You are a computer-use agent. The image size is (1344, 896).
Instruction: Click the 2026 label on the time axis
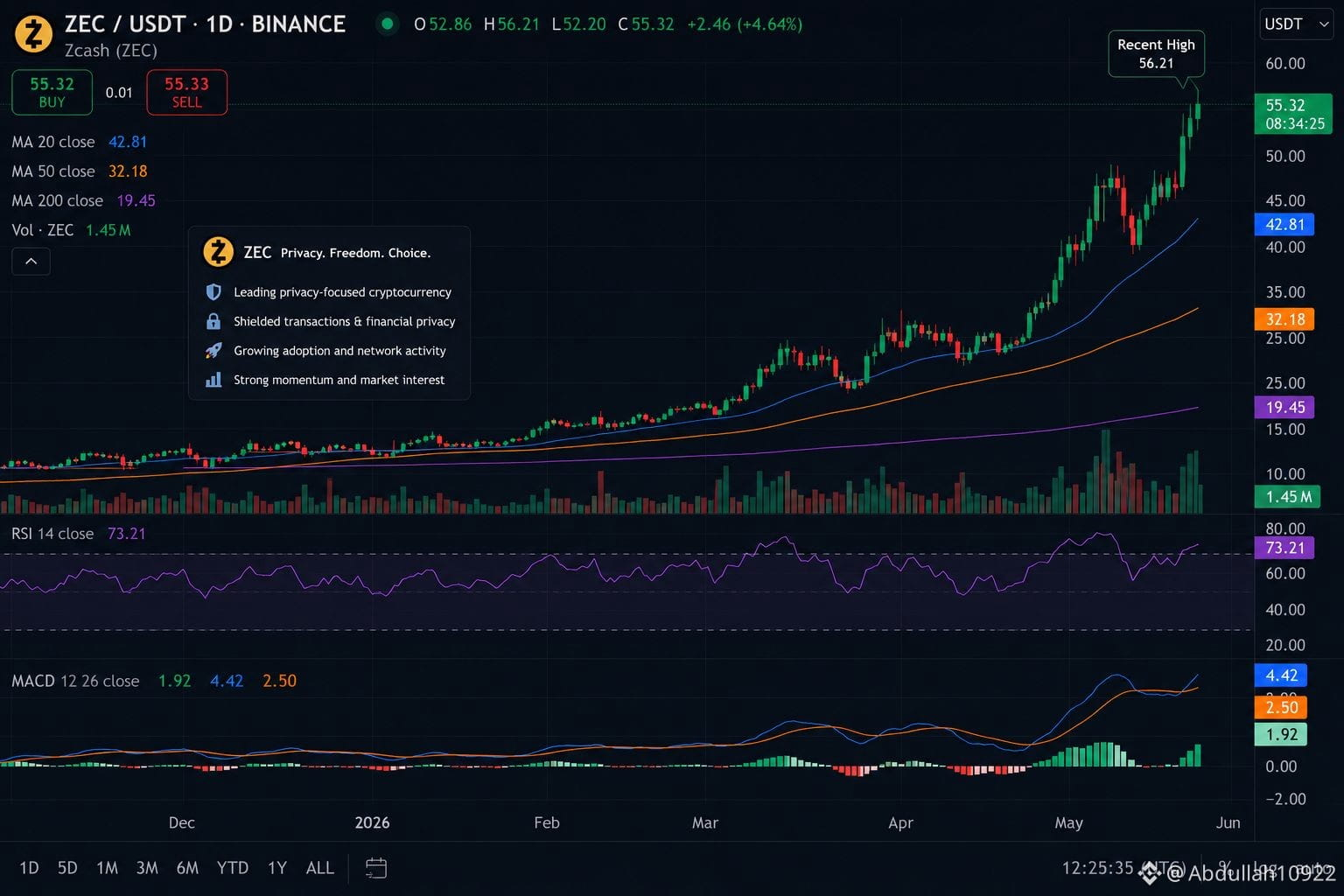[372, 822]
